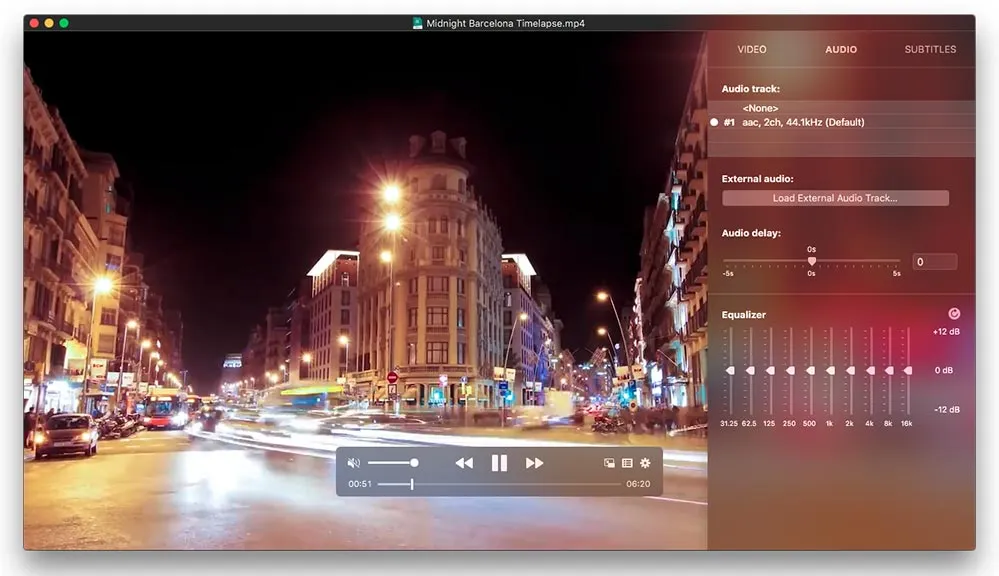999x576 pixels.
Task: Adjust the volume slider knob
Action: 415,462
